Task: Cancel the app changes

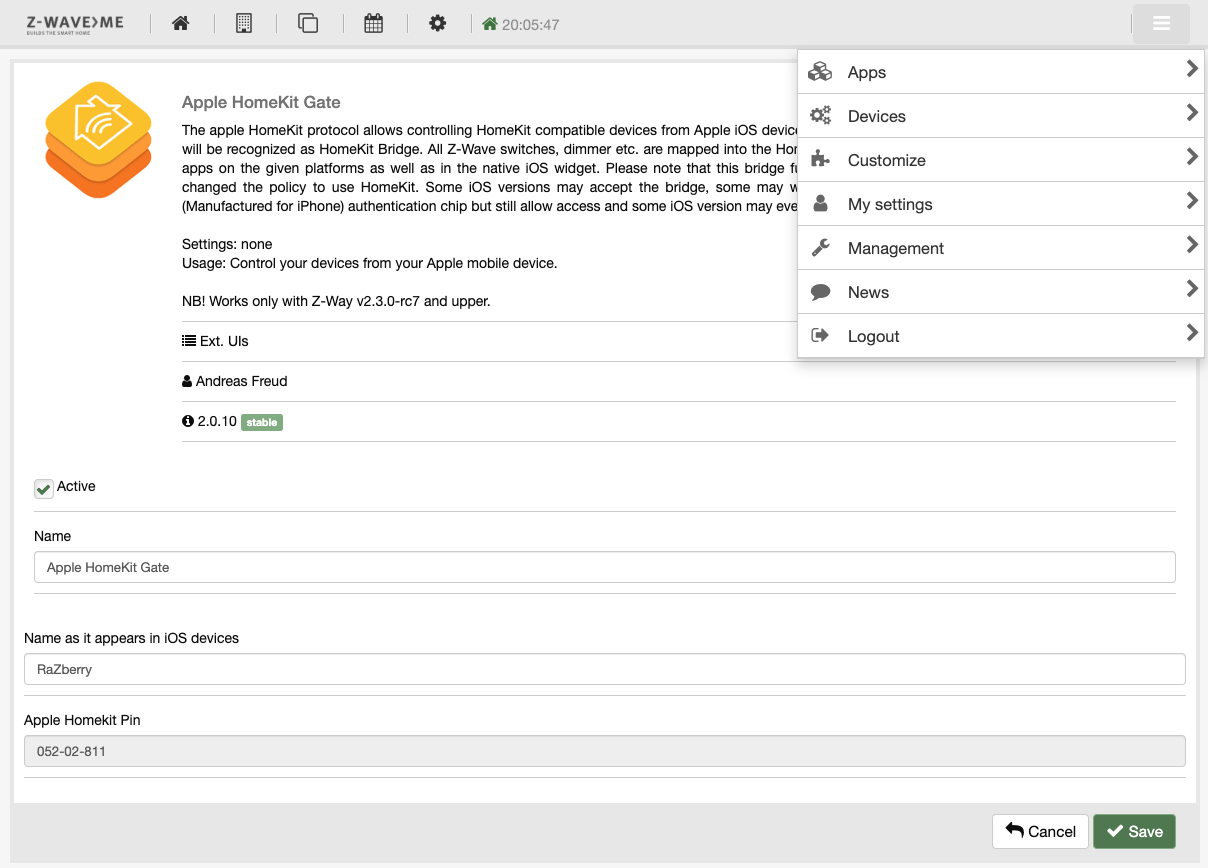Action: point(1040,831)
